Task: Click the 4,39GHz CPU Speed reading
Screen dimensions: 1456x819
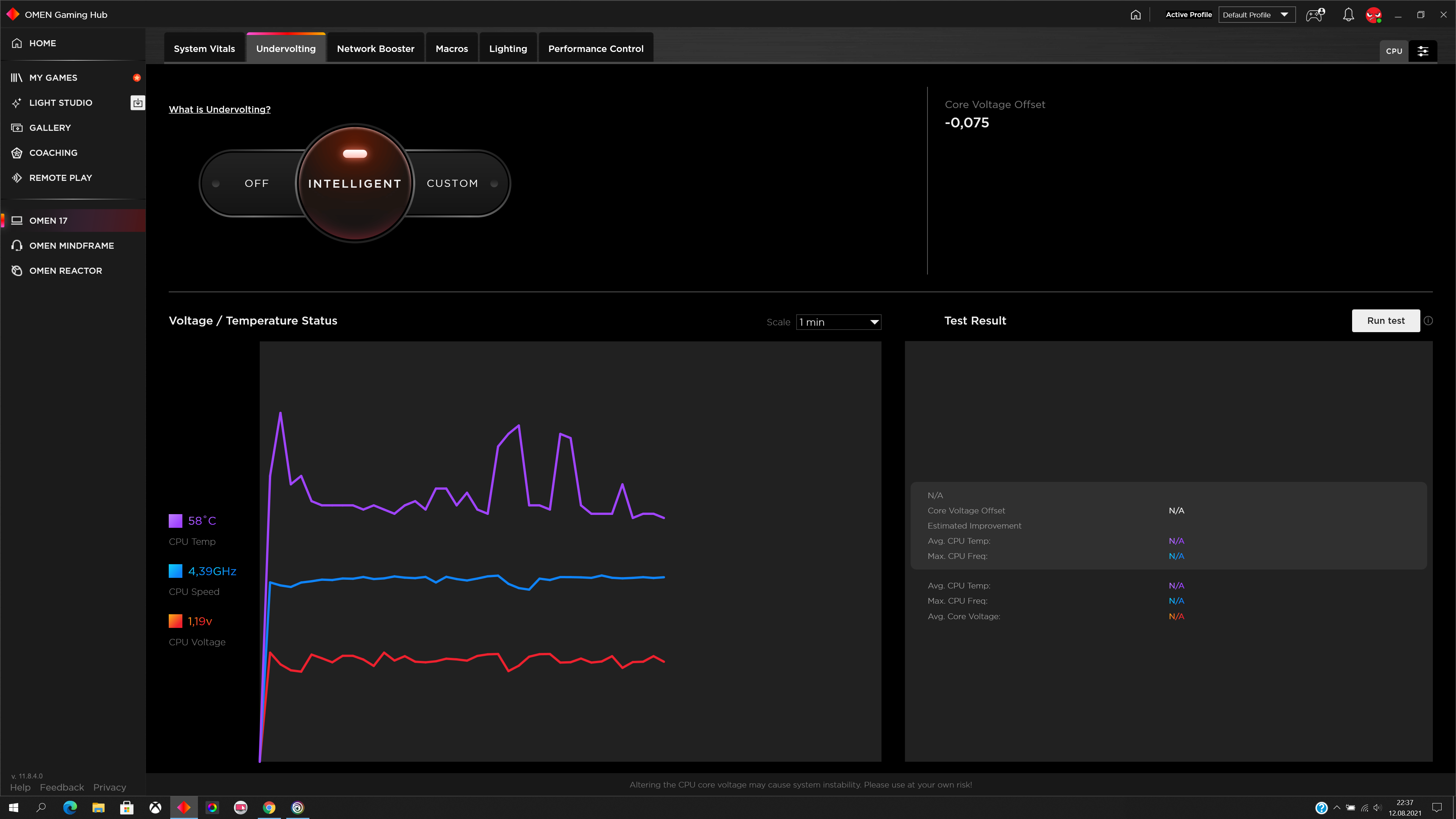Action: (x=212, y=571)
